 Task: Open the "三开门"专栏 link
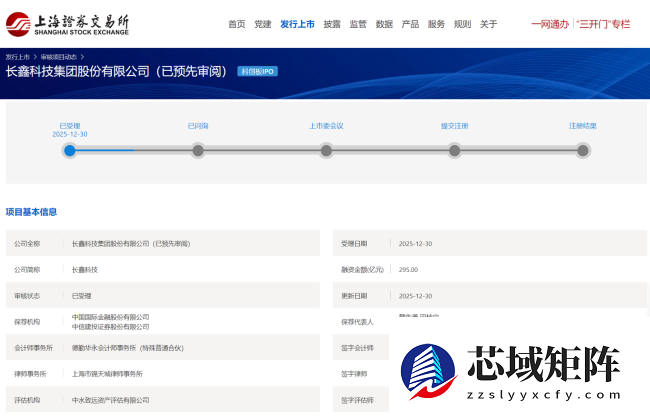point(603,24)
